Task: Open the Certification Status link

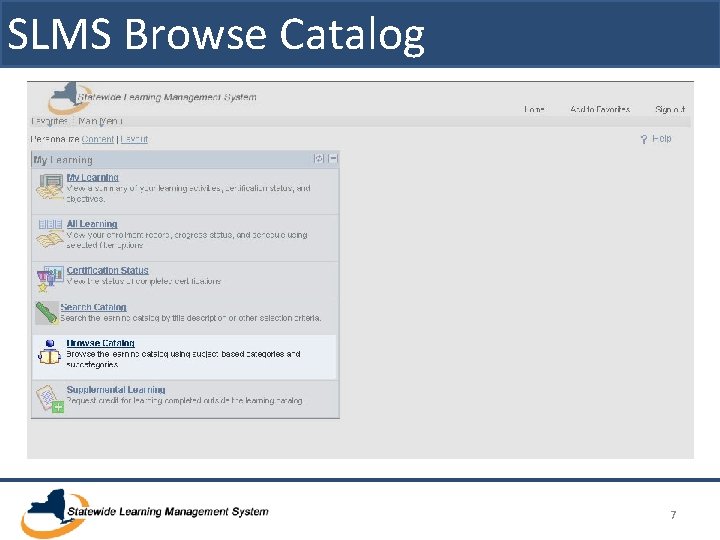Action: click(x=107, y=270)
